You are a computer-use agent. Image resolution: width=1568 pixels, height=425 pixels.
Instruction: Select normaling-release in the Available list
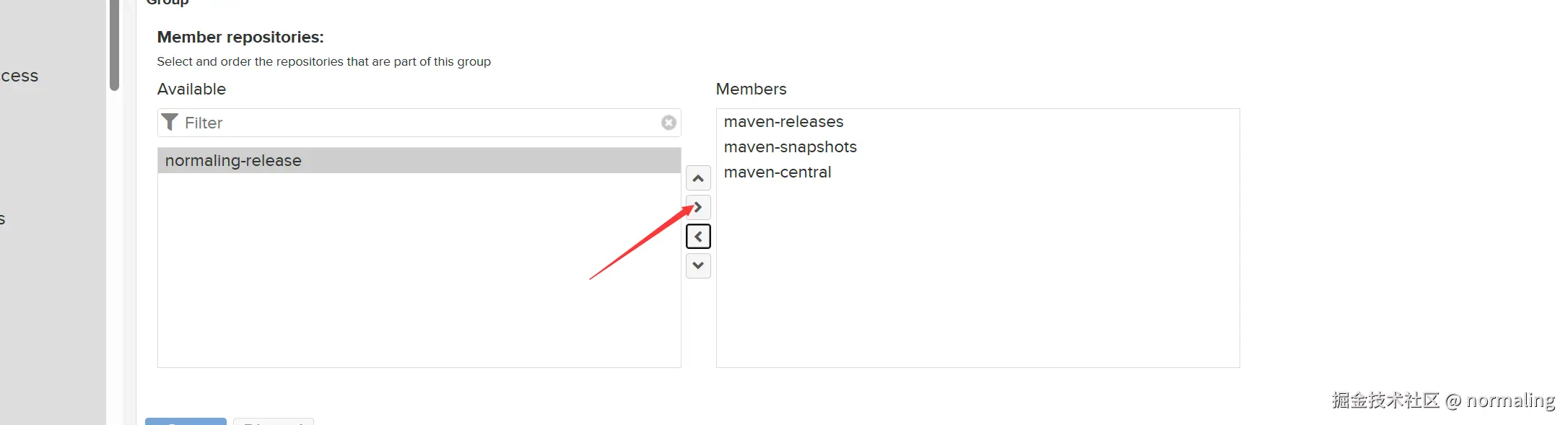[233, 160]
